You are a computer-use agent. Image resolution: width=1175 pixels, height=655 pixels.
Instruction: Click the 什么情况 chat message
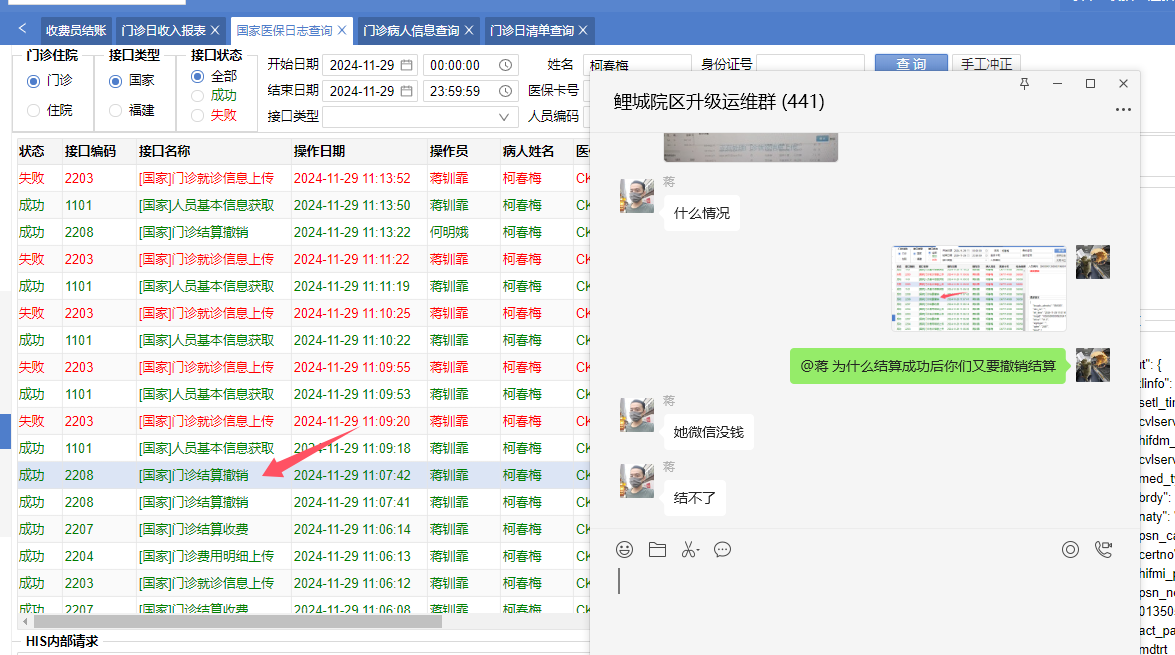pyautogui.click(x=701, y=214)
